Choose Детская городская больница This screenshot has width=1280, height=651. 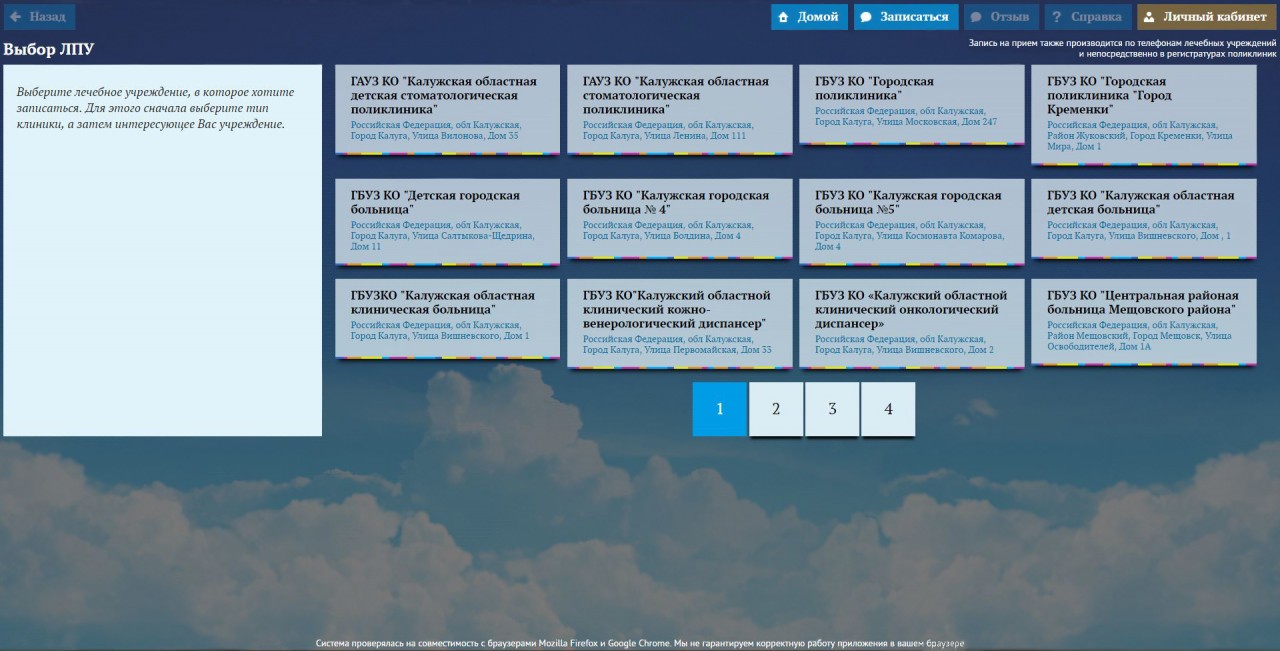(447, 221)
